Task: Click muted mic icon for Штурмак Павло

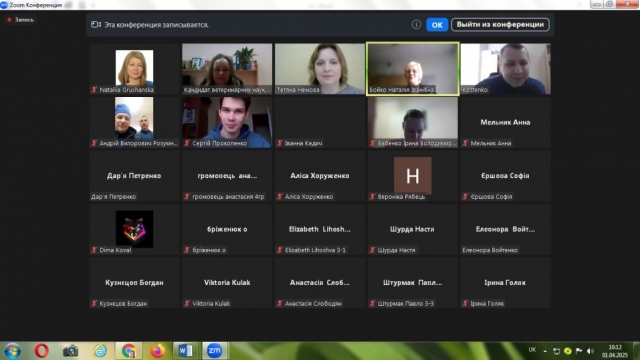Action: [372, 304]
